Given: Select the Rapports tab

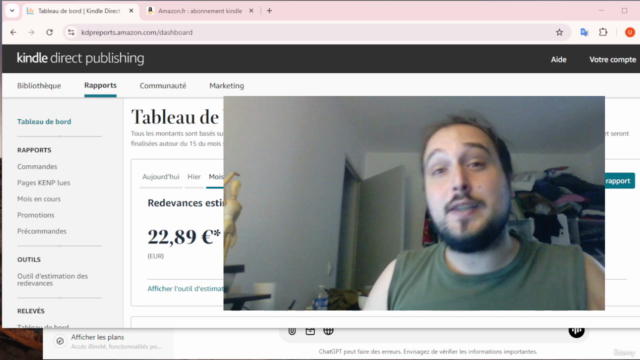Looking at the screenshot, I should [x=100, y=85].
